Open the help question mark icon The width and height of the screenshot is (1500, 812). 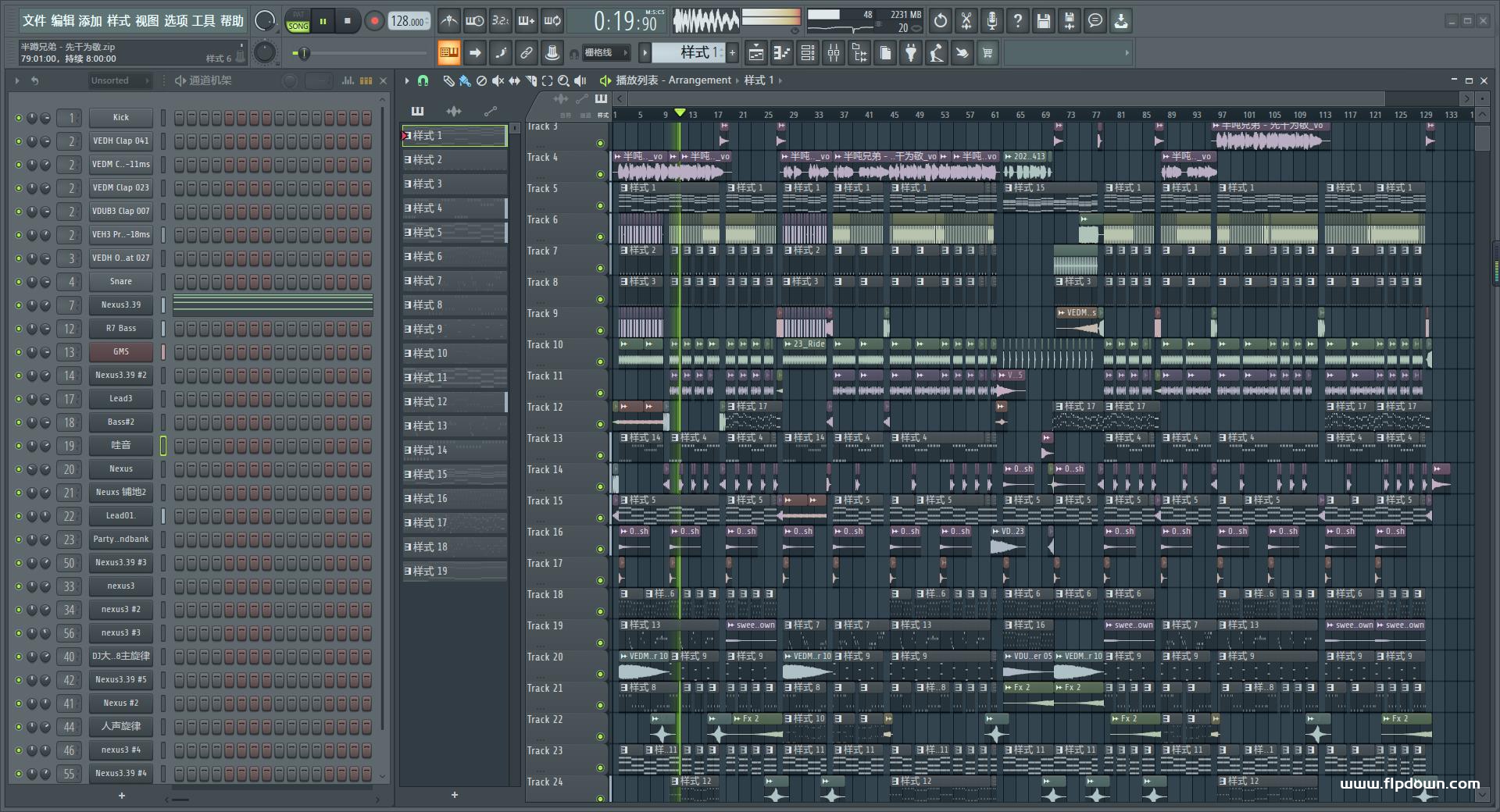(x=1018, y=21)
